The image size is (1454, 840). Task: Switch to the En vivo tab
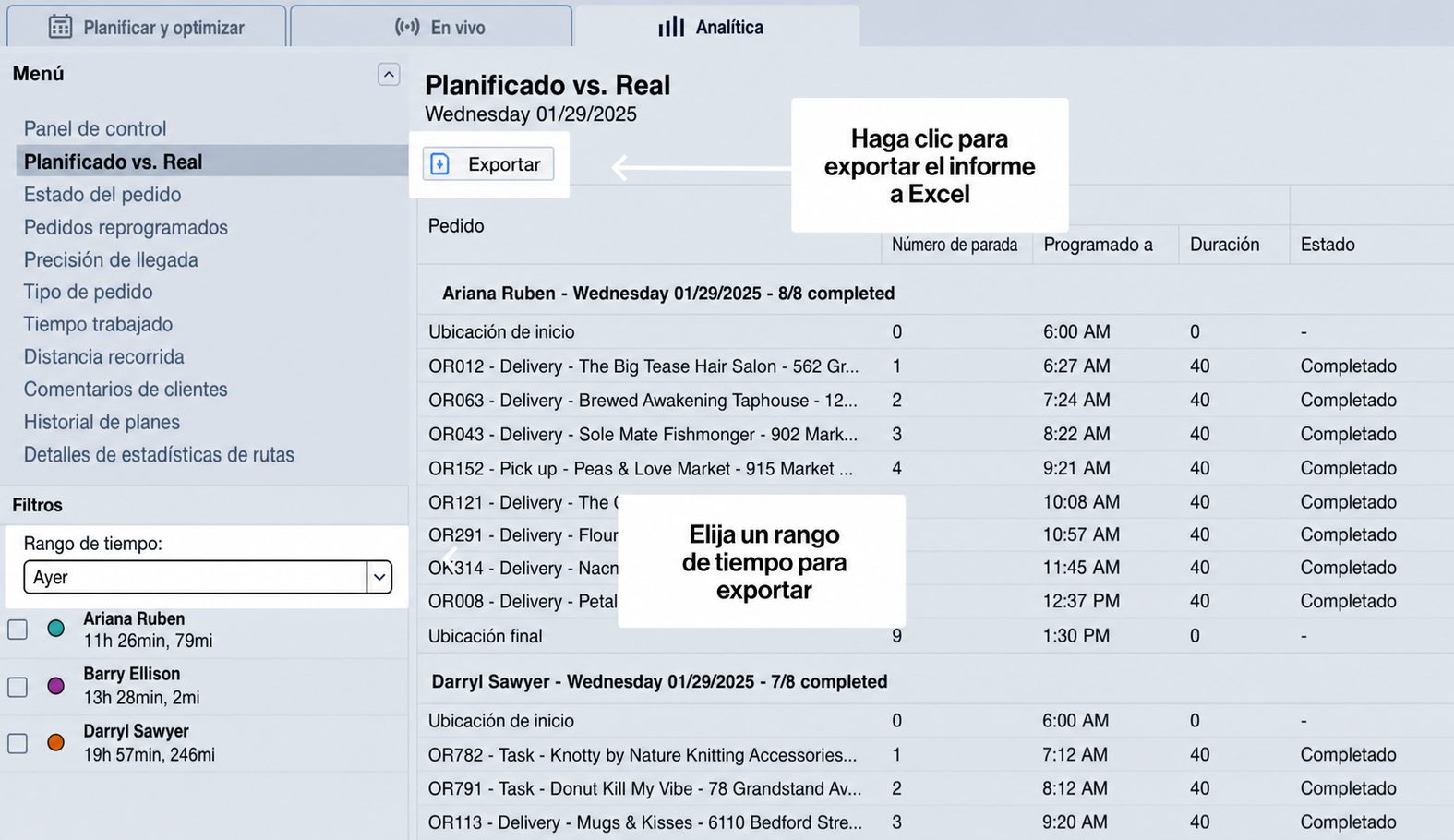tap(431, 26)
